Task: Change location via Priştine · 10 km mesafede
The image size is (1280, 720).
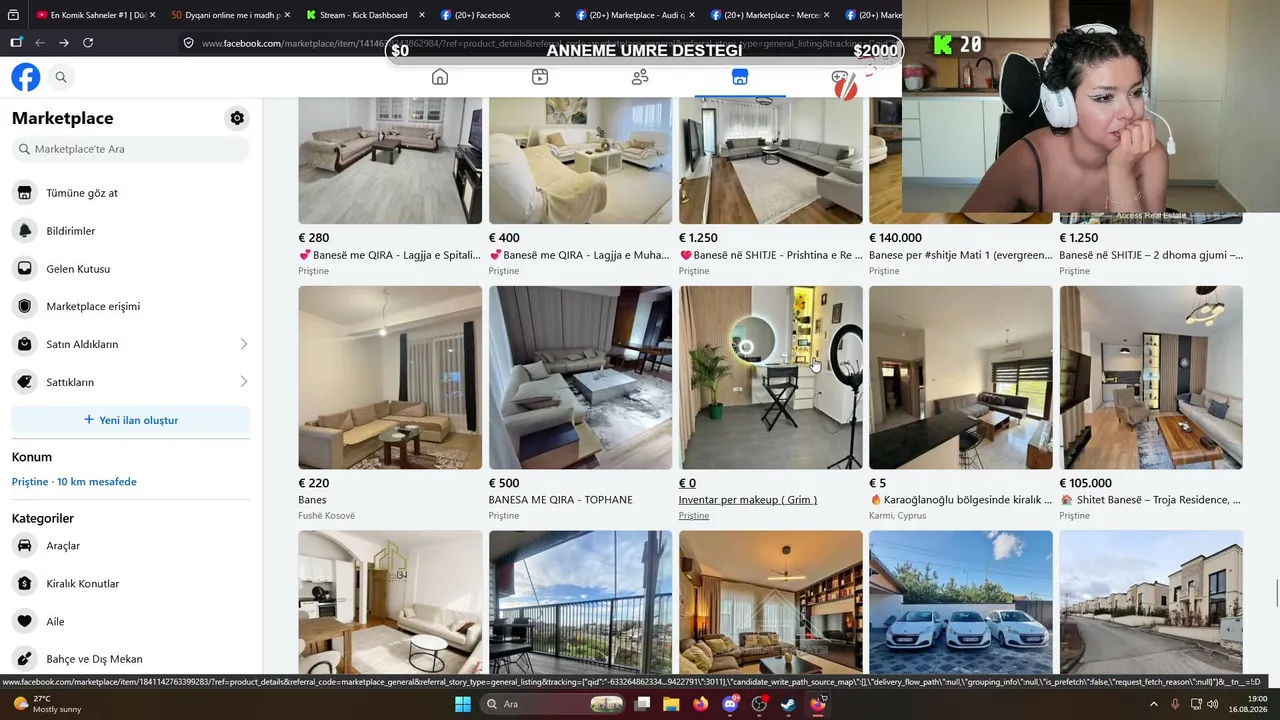Action: pyautogui.click(x=74, y=482)
